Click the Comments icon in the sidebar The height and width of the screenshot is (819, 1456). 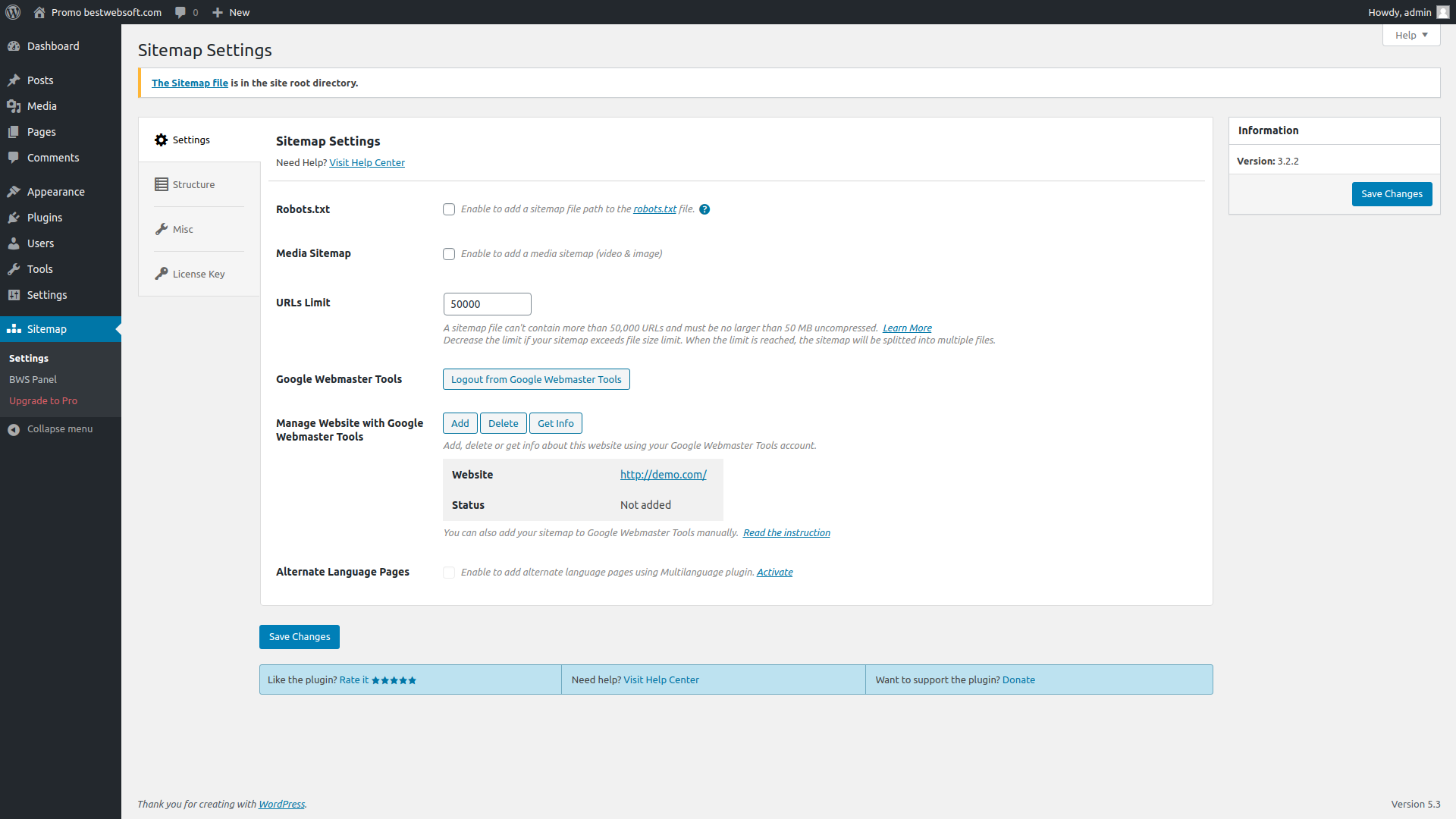coord(14,158)
